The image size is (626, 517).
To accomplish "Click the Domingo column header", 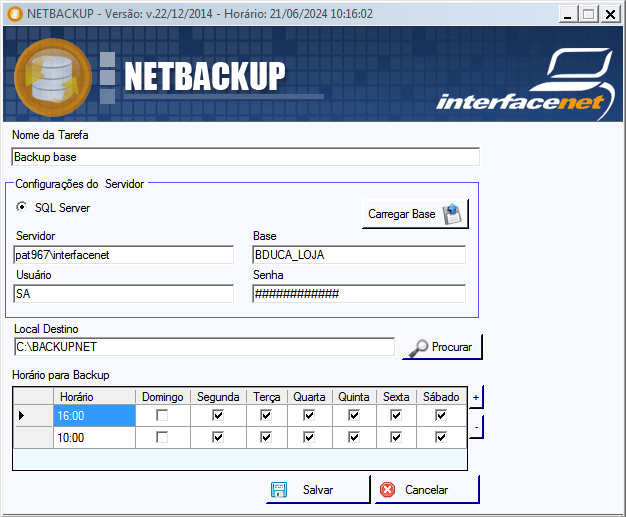I will coord(163,397).
